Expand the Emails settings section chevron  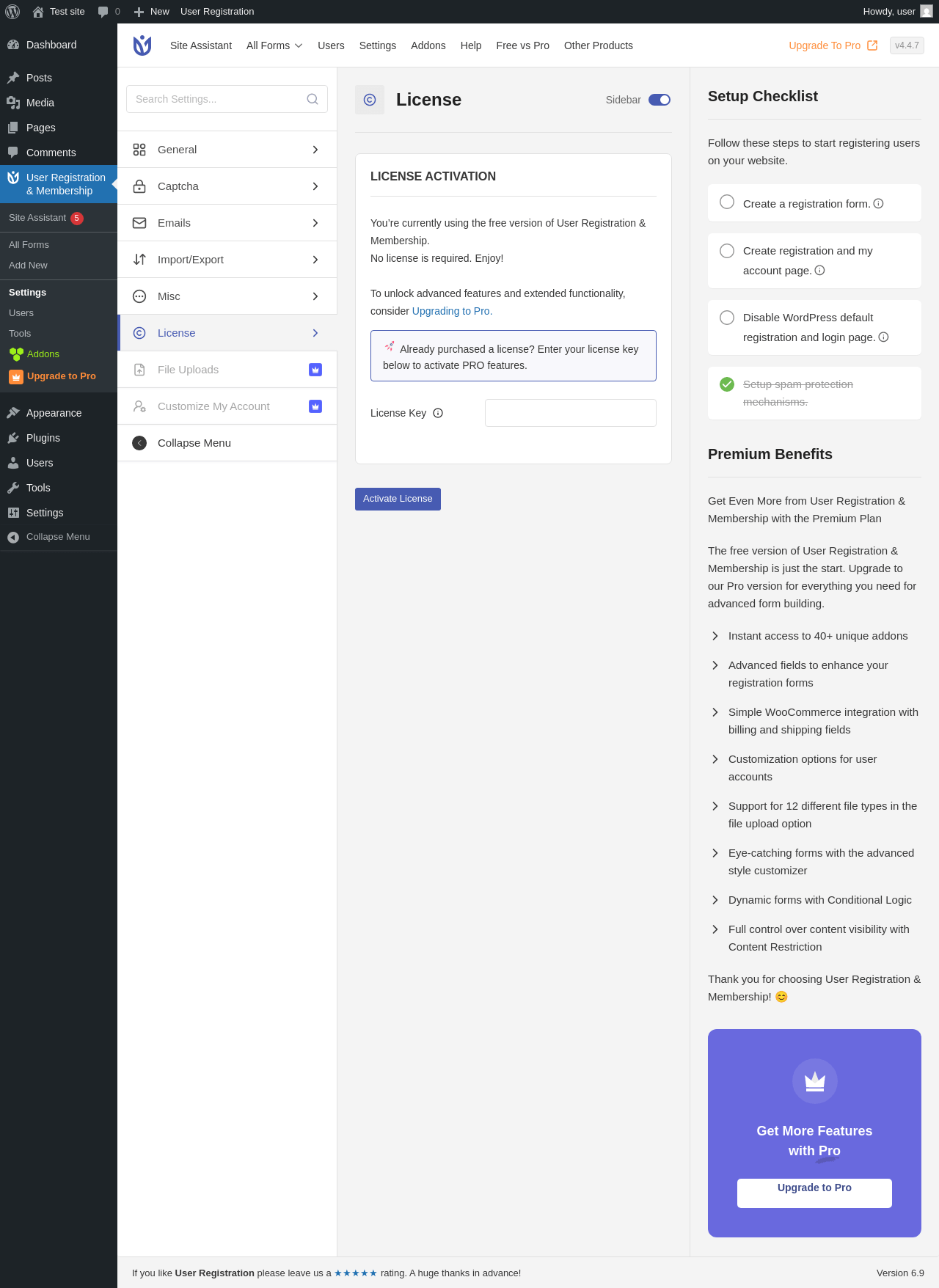coord(315,223)
